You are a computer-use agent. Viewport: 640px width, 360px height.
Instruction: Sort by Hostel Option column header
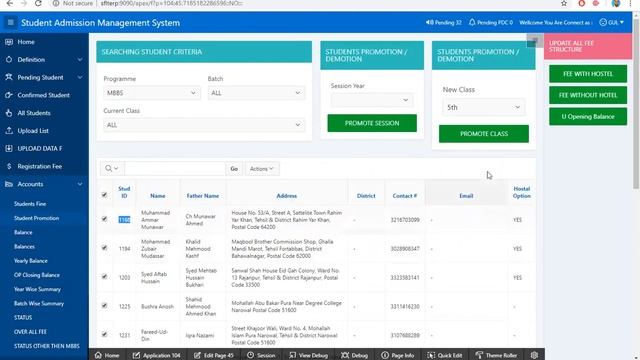click(522, 192)
